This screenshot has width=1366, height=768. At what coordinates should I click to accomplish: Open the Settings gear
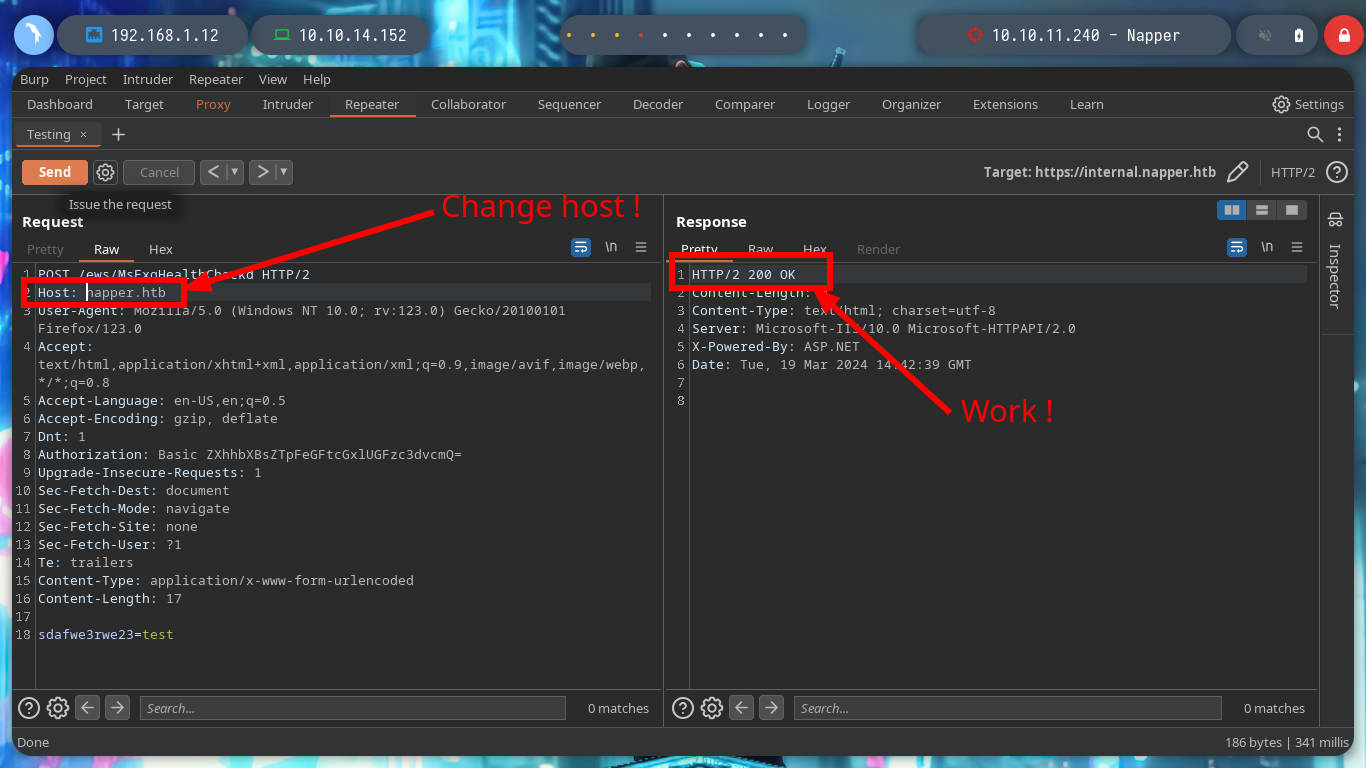coord(1308,104)
